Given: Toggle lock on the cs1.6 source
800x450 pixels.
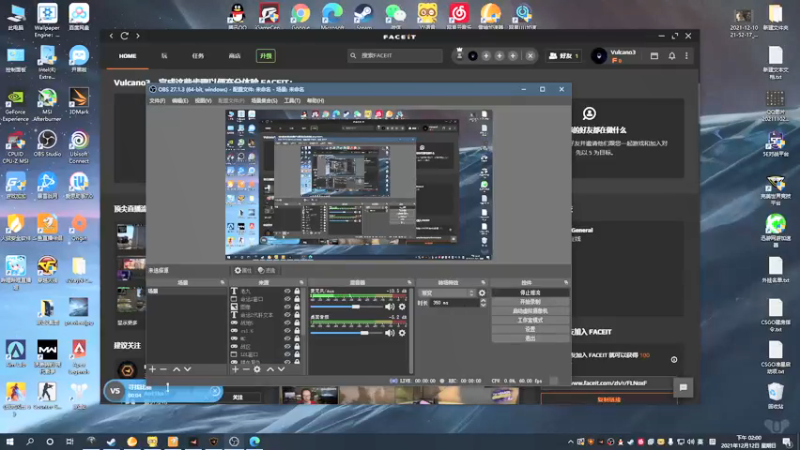Looking at the screenshot, I should 296,331.
